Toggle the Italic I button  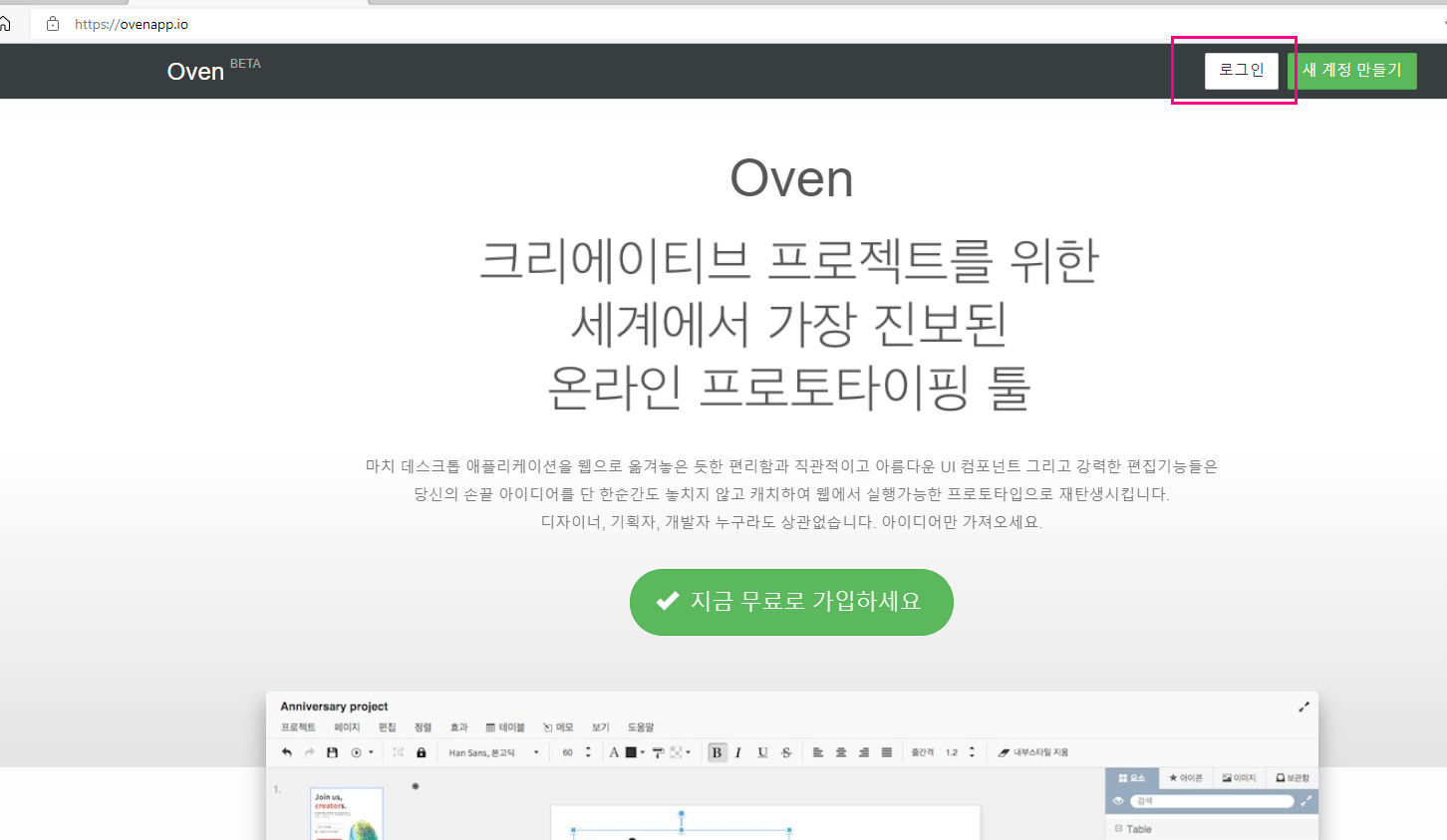coord(738,752)
